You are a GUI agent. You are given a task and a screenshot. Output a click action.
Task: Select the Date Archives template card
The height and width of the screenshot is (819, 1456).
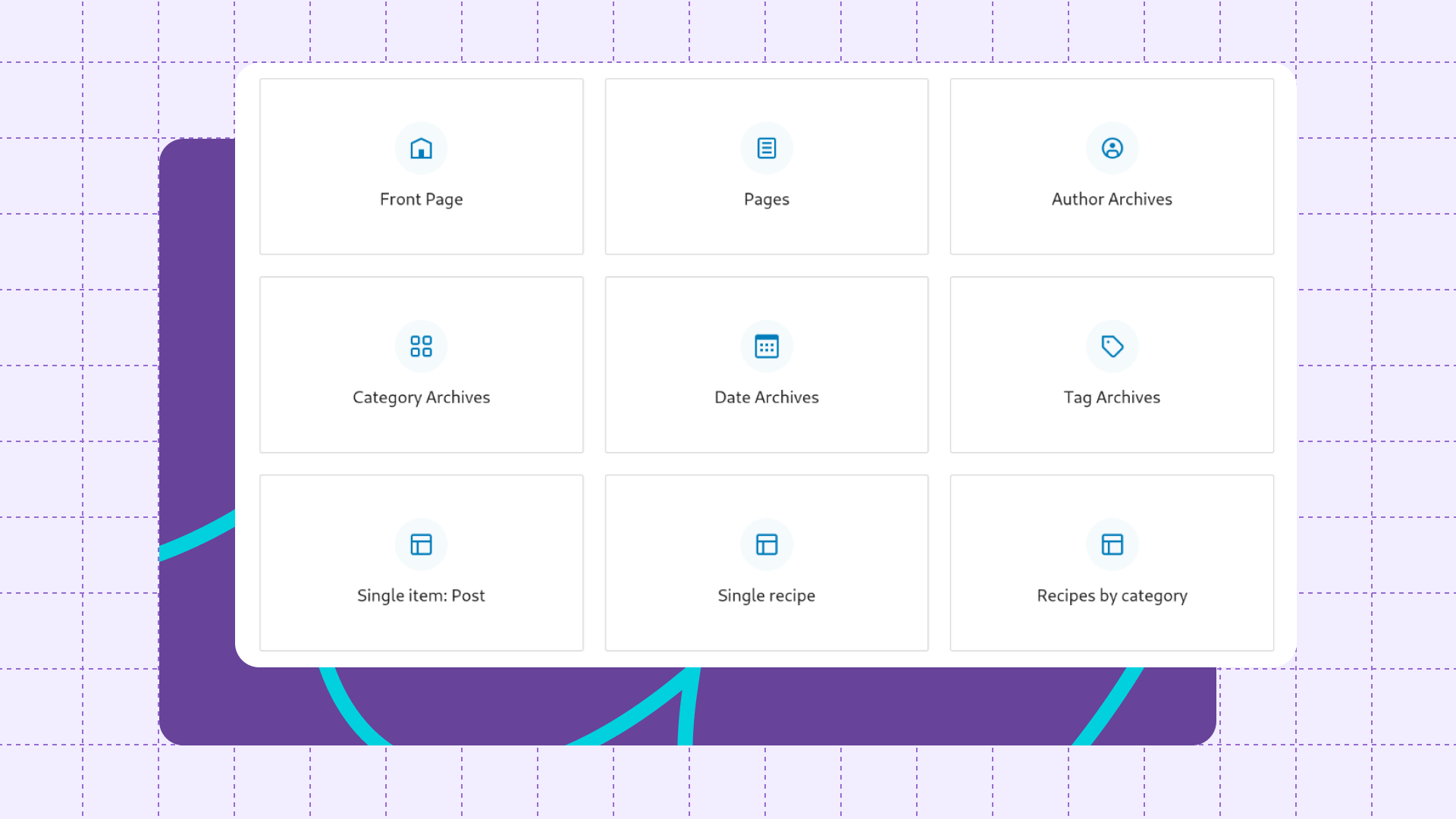click(767, 365)
